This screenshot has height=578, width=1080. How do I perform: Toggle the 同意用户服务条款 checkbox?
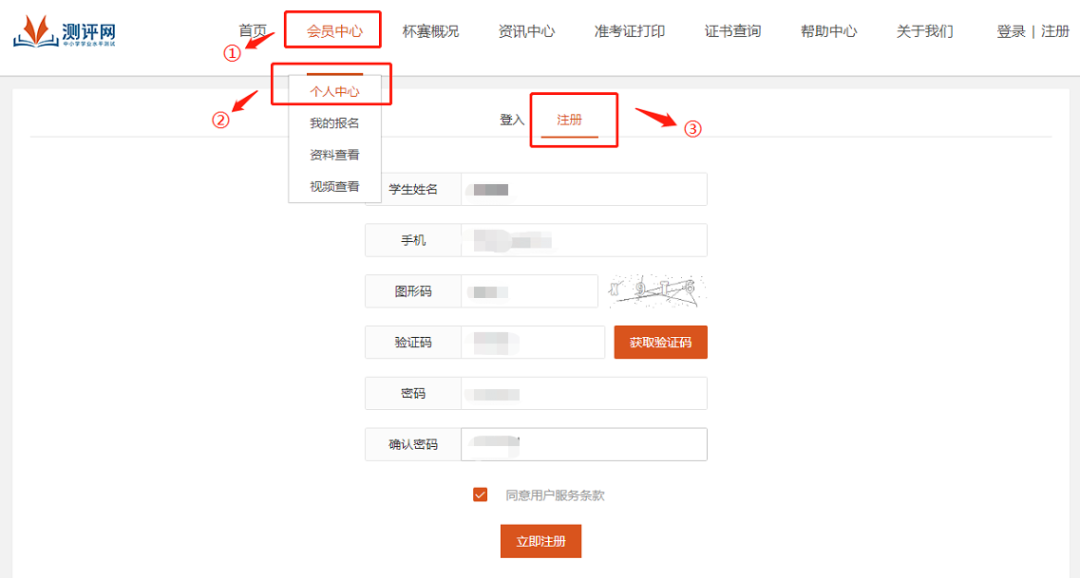coord(480,495)
